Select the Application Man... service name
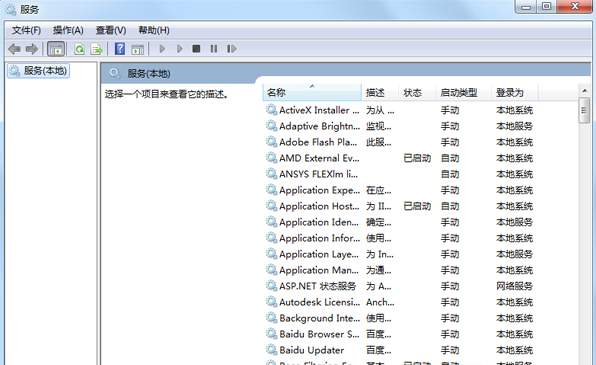This screenshot has height=365, width=596. (319, 270)
